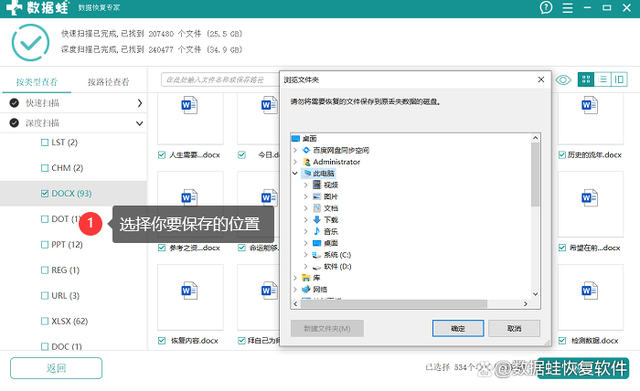640x391 pixels.
Task: Check the XLSX (62) file type
Action: click(x=45, y=321)
